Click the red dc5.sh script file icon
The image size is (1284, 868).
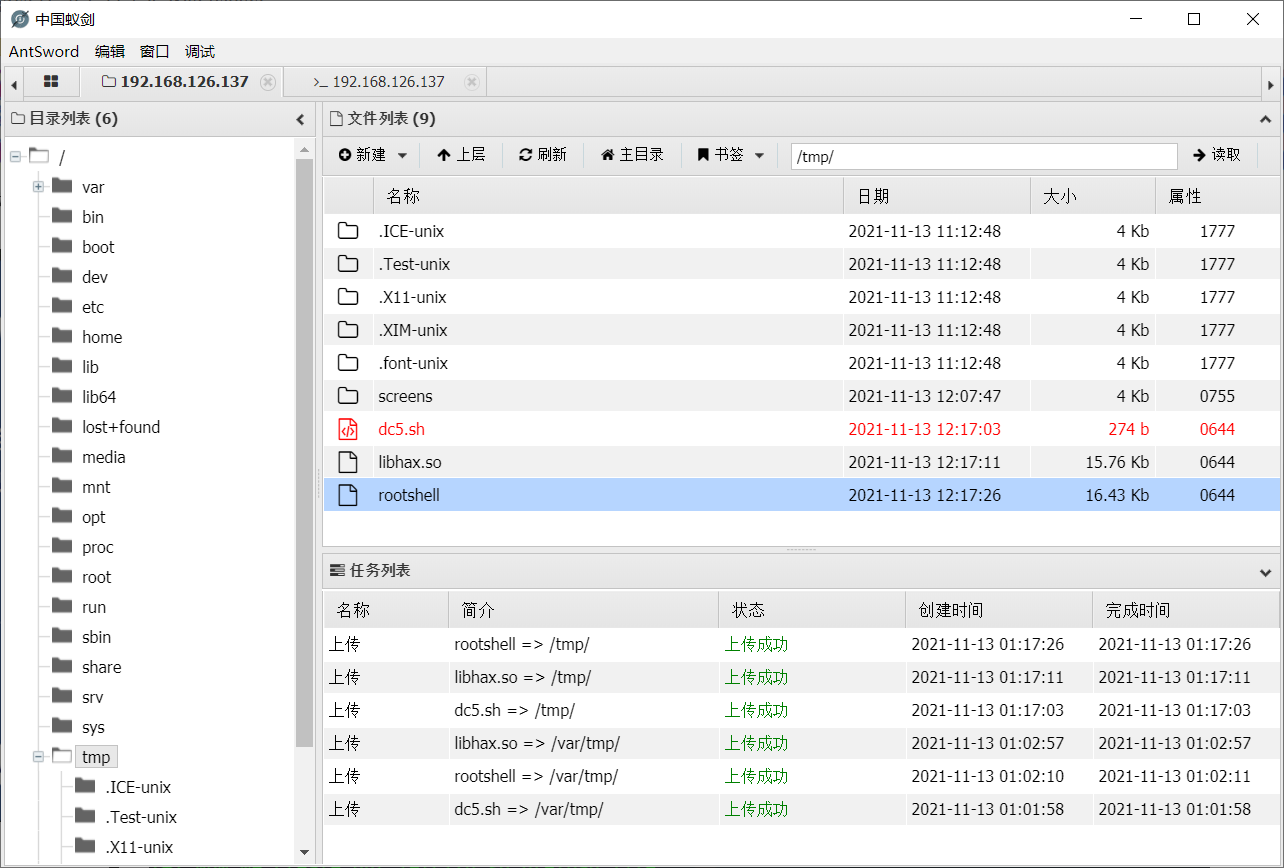click(x=348, y=429)
